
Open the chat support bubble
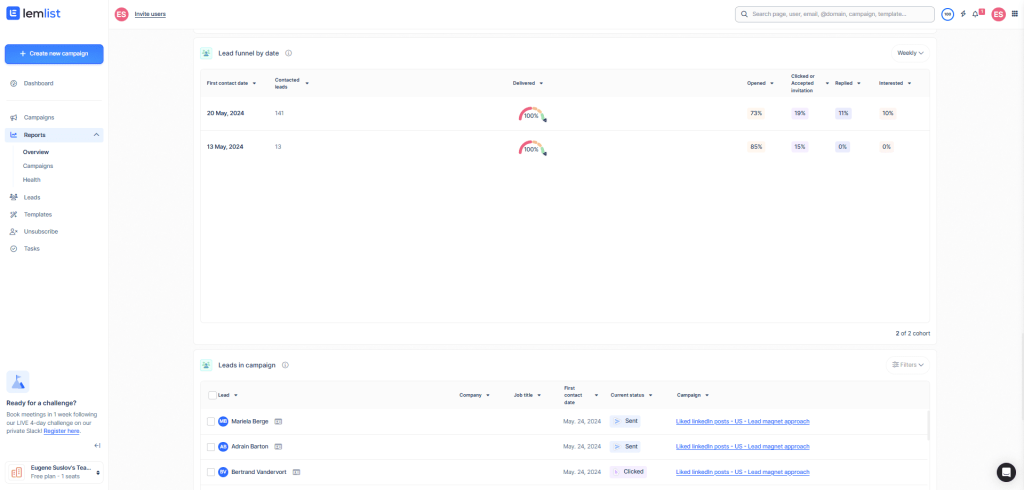tap(1006, 472)
